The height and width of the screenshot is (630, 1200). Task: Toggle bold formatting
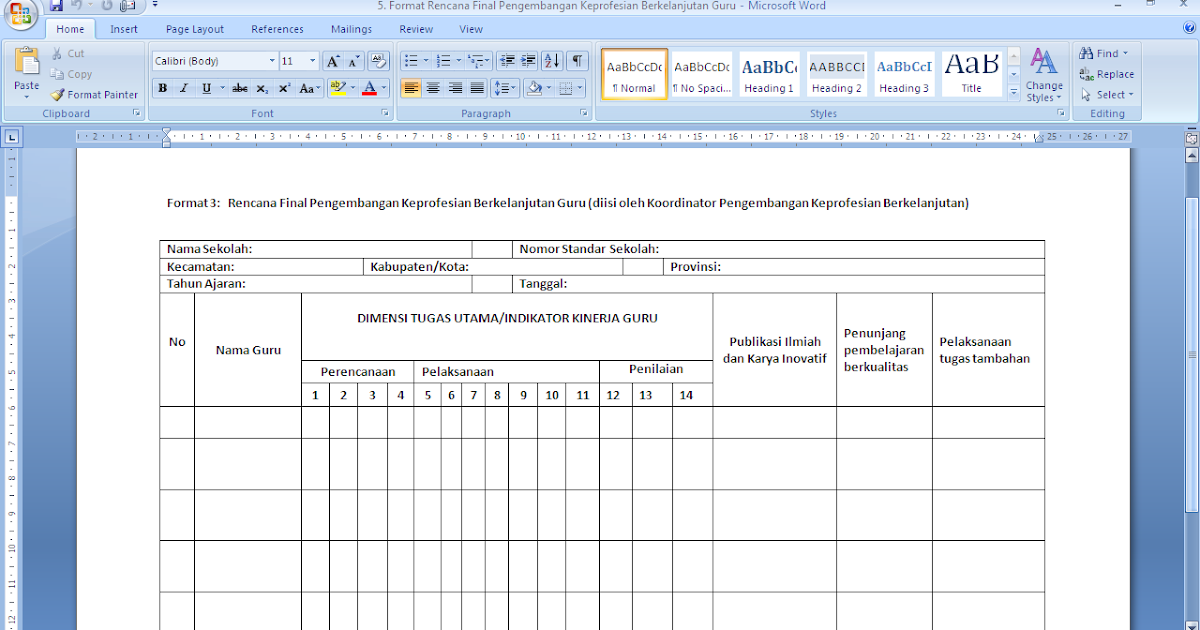click(x=162, y=88)
